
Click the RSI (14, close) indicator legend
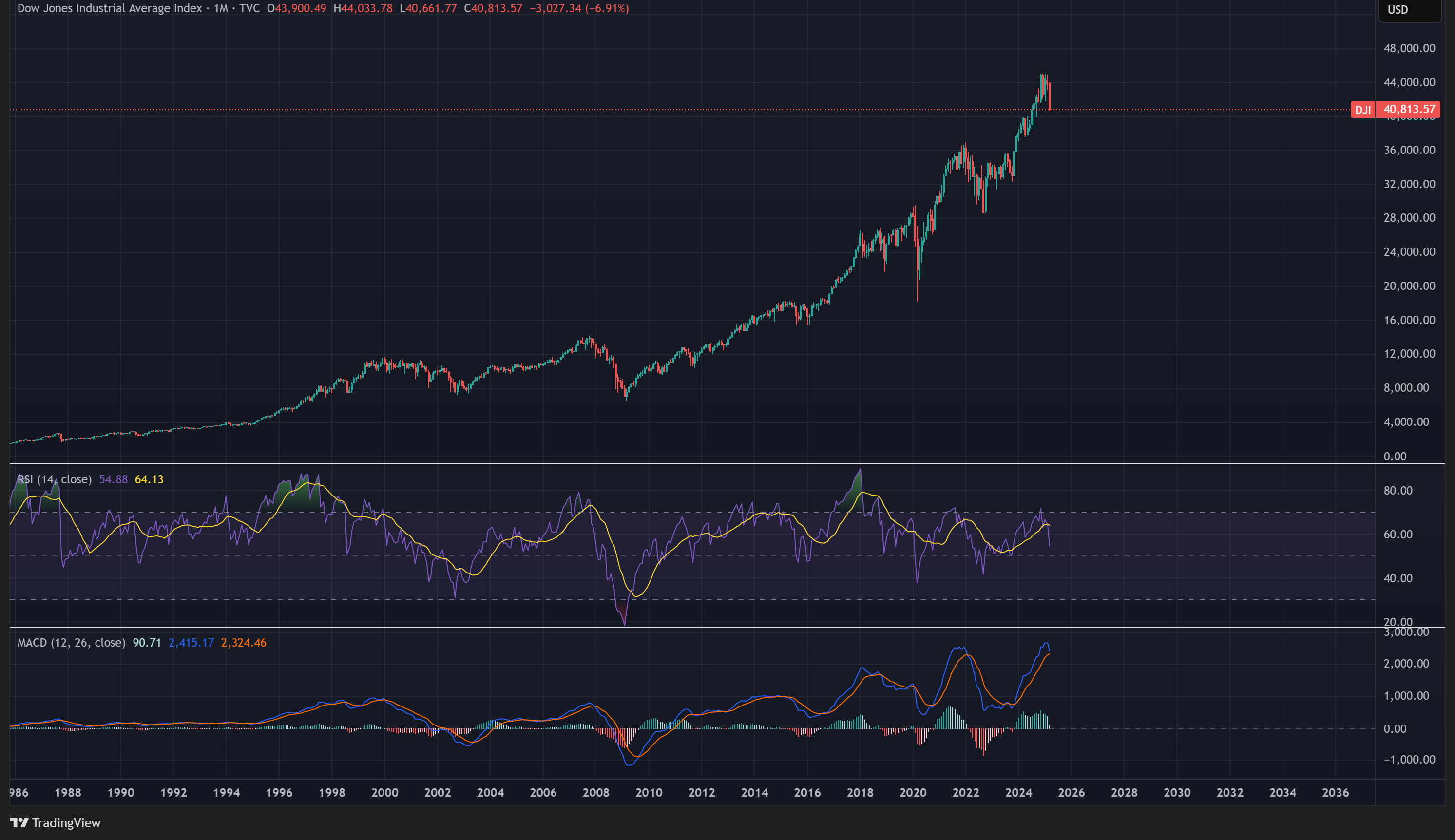[x=54, y=479]
